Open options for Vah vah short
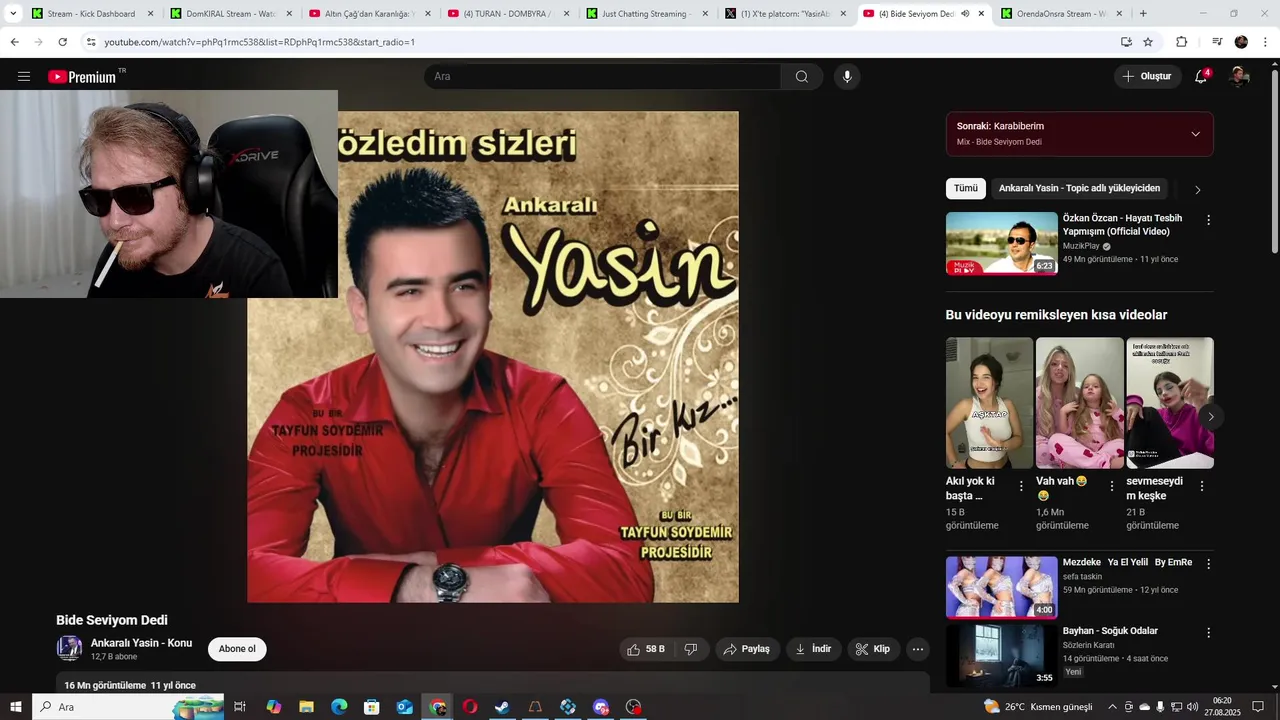Viewport: 1280px width, 720px height. pos(1111,486)
